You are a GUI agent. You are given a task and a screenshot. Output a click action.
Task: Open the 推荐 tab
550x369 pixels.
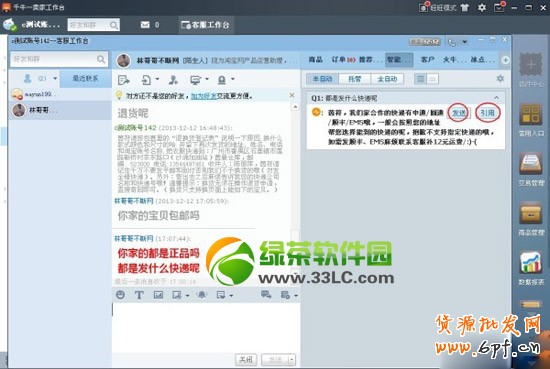(x=369, y=60)
